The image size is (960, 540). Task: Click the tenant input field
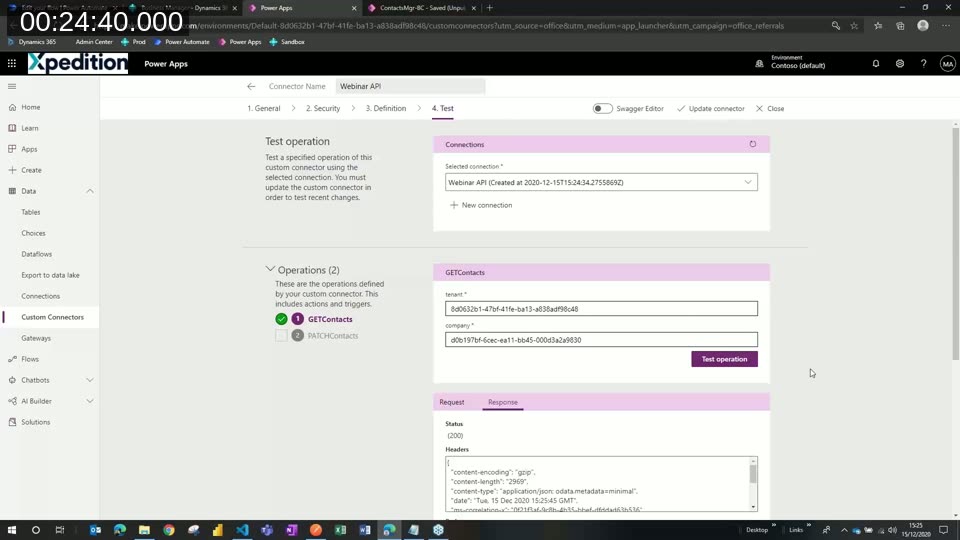601,309
